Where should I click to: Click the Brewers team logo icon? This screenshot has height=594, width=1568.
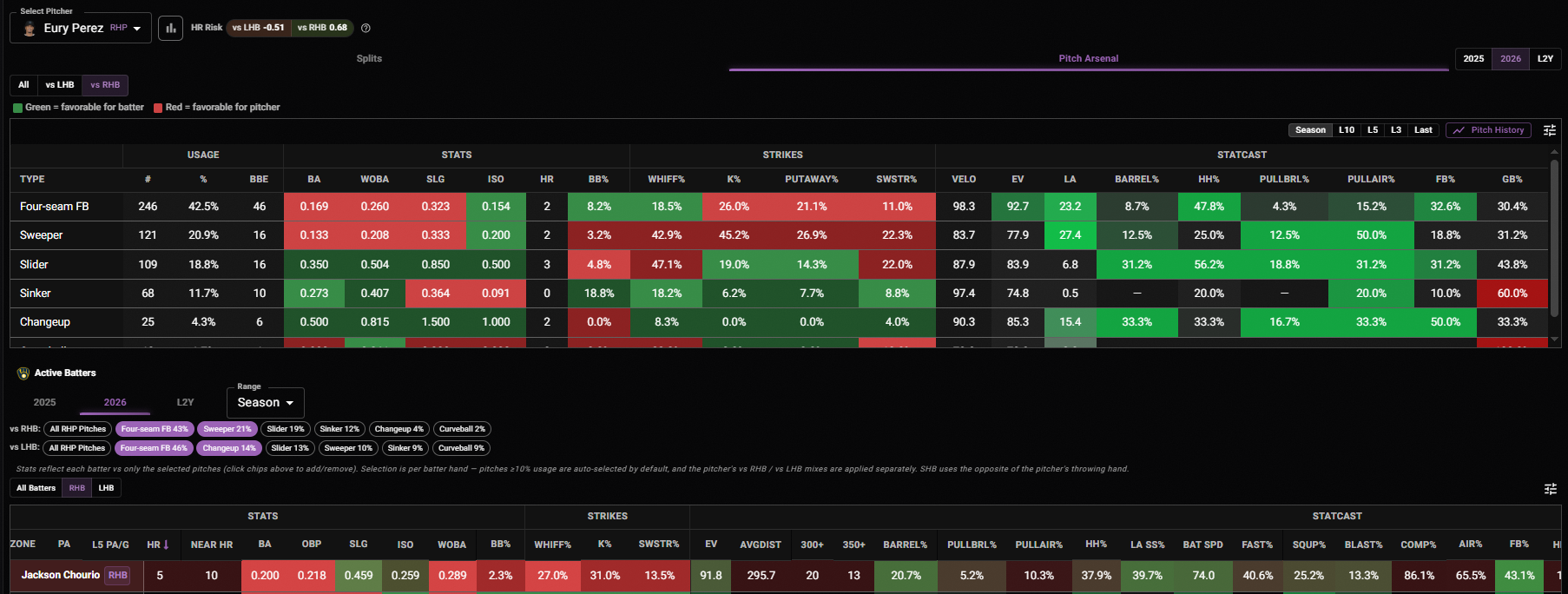(x=23, y=373)
